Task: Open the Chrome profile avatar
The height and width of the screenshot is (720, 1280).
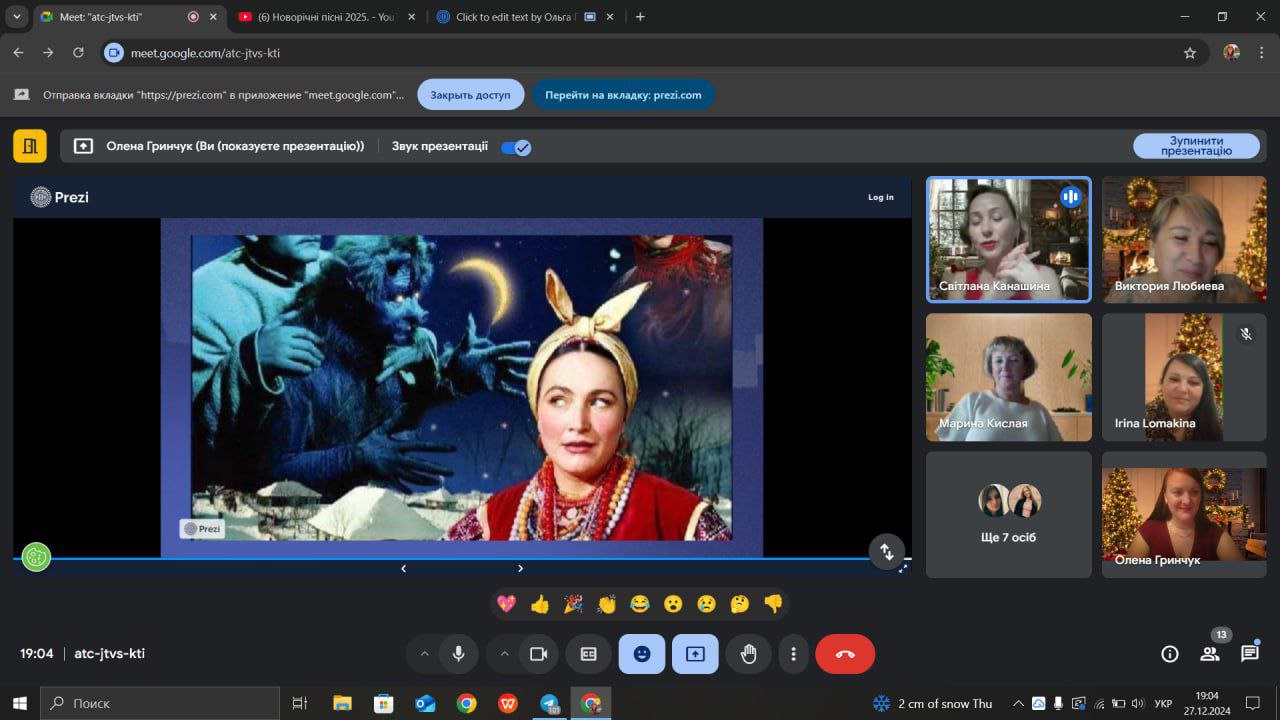Action: click(1231, 53)
